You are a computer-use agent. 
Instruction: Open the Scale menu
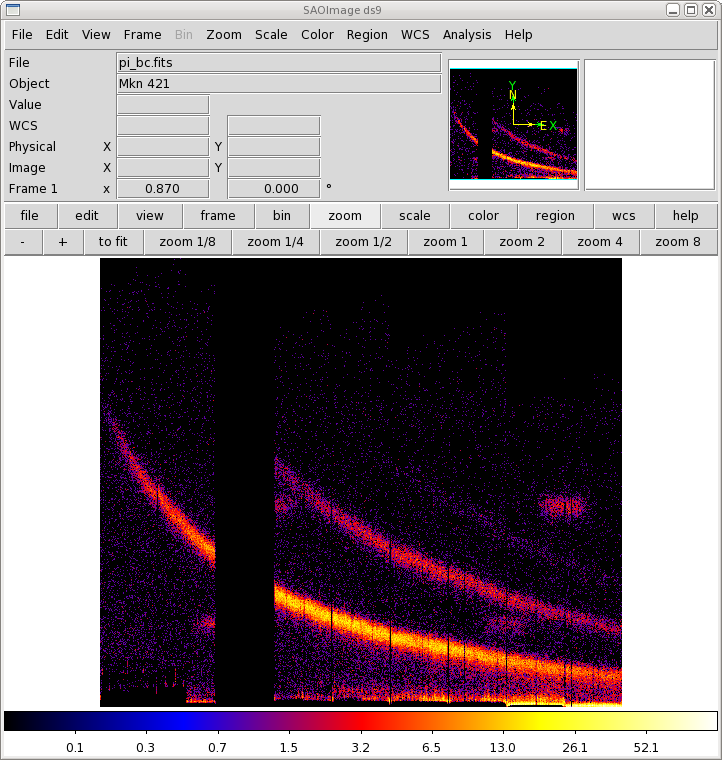click(x=271, y=35)
